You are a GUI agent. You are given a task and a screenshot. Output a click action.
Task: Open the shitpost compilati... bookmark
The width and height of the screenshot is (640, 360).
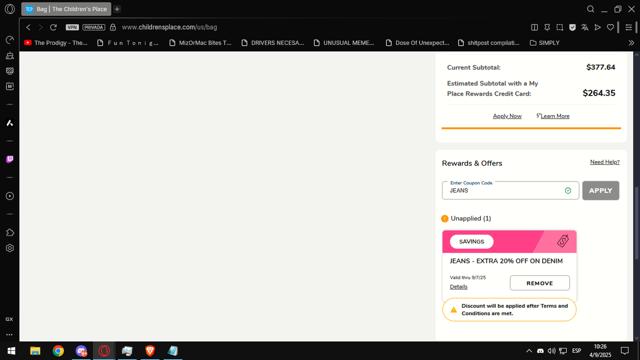(489, 43)
